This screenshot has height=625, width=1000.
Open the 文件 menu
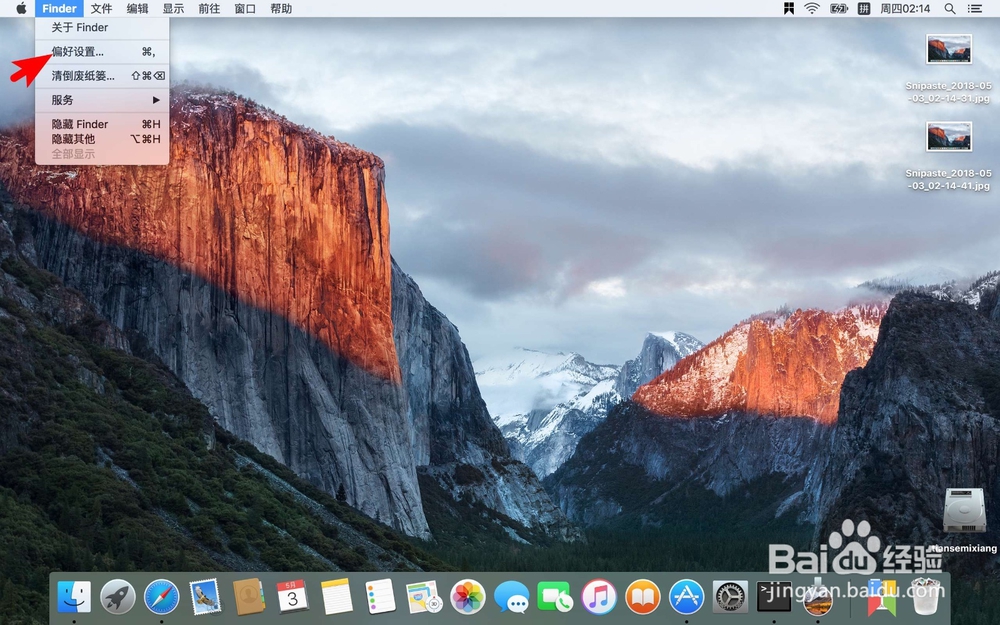coord(101,8)
